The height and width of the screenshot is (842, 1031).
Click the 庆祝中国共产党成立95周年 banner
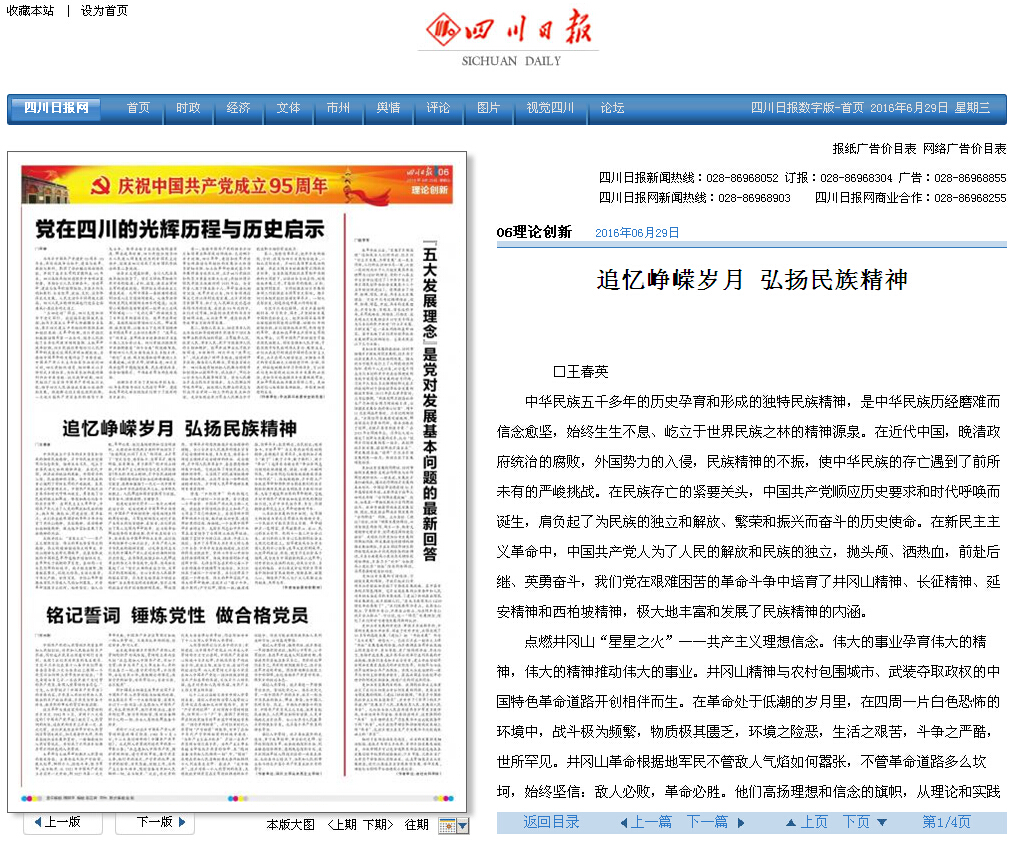[237, 185]
